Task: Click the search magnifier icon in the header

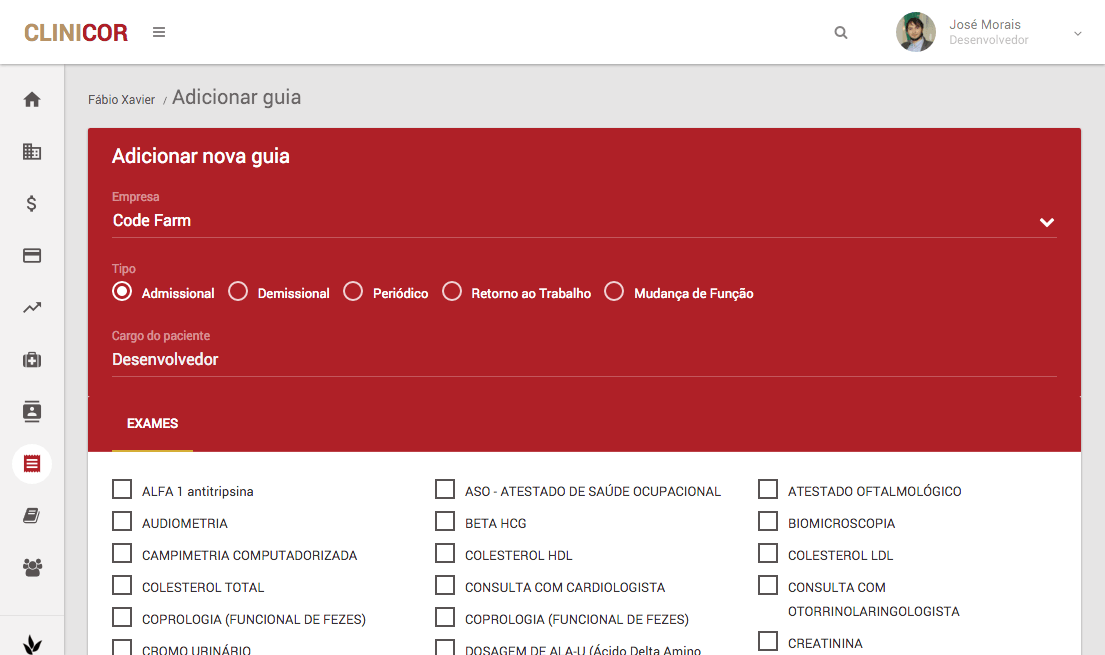Action: (x=841, y=32)
